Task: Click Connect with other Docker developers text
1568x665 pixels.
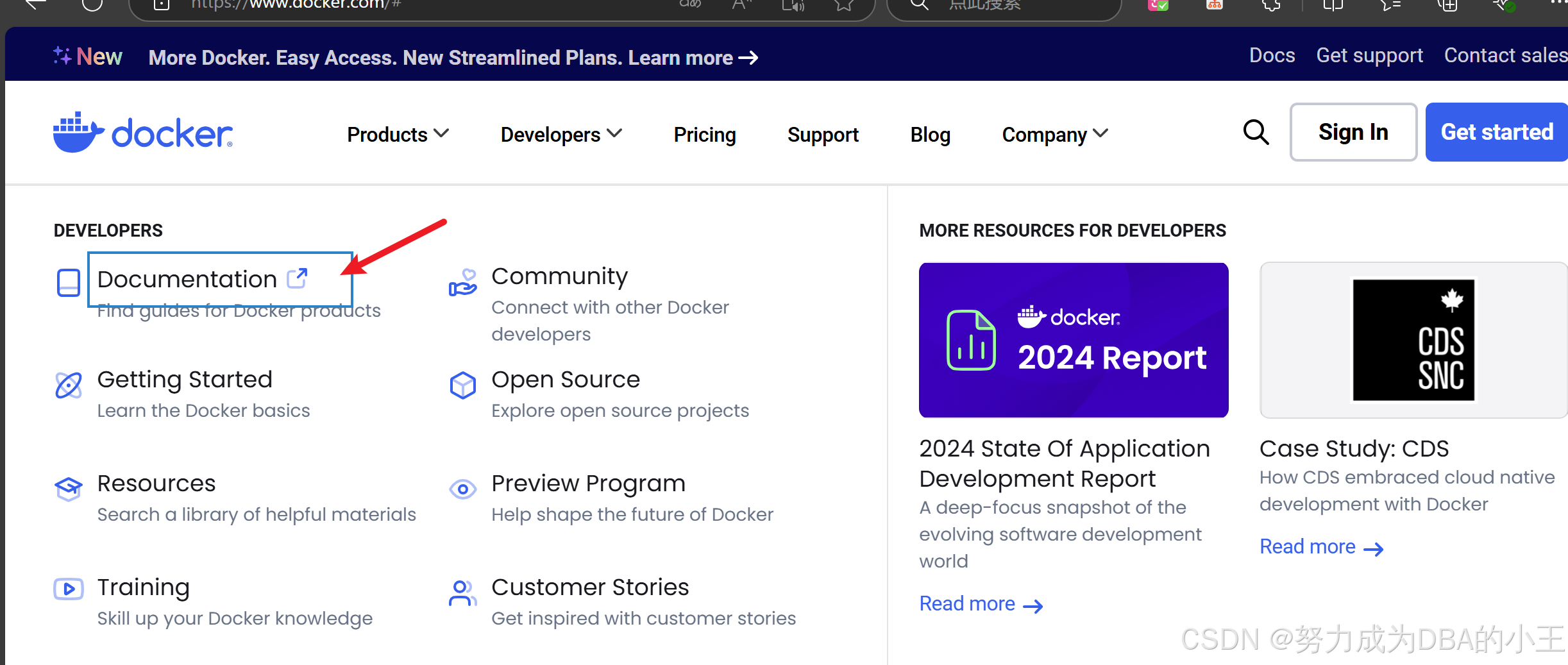Action: click(x=610, y=321)
